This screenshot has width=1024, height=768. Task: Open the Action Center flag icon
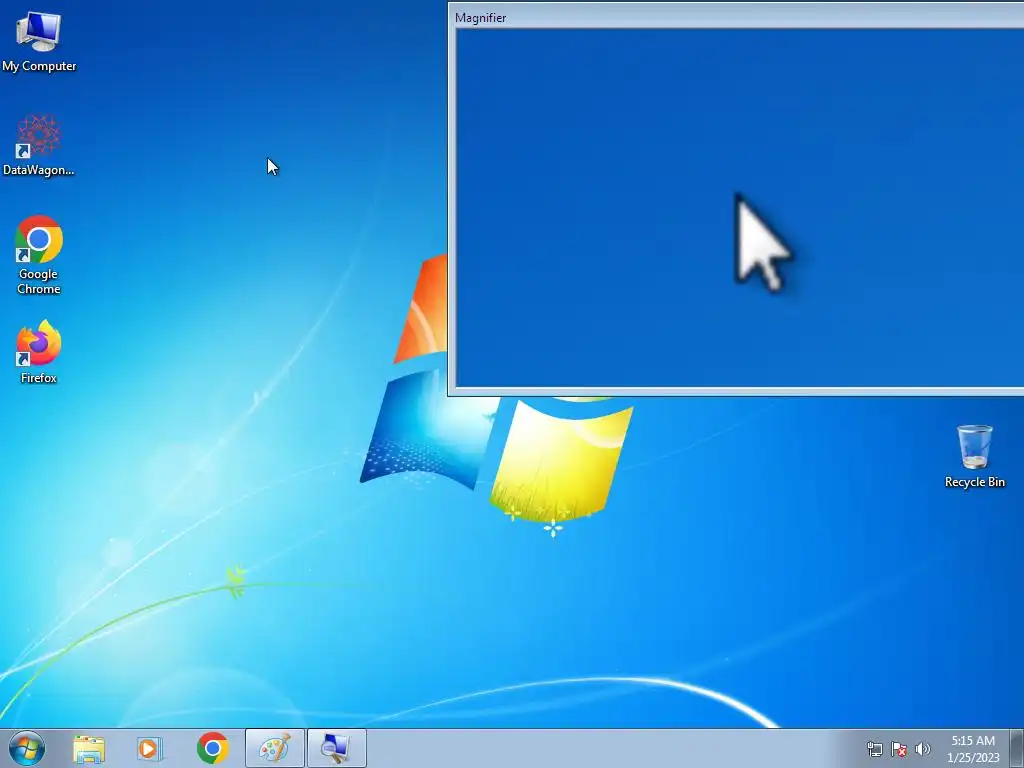tap(899, 749)
